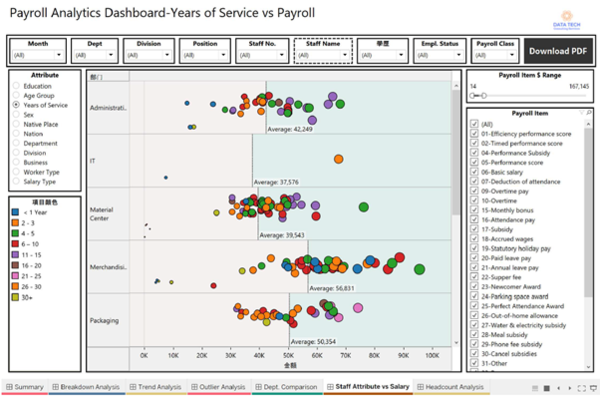Open the Headcount Analysis tab
This screenshot has height=398, width=600.
tap(451, 387)
